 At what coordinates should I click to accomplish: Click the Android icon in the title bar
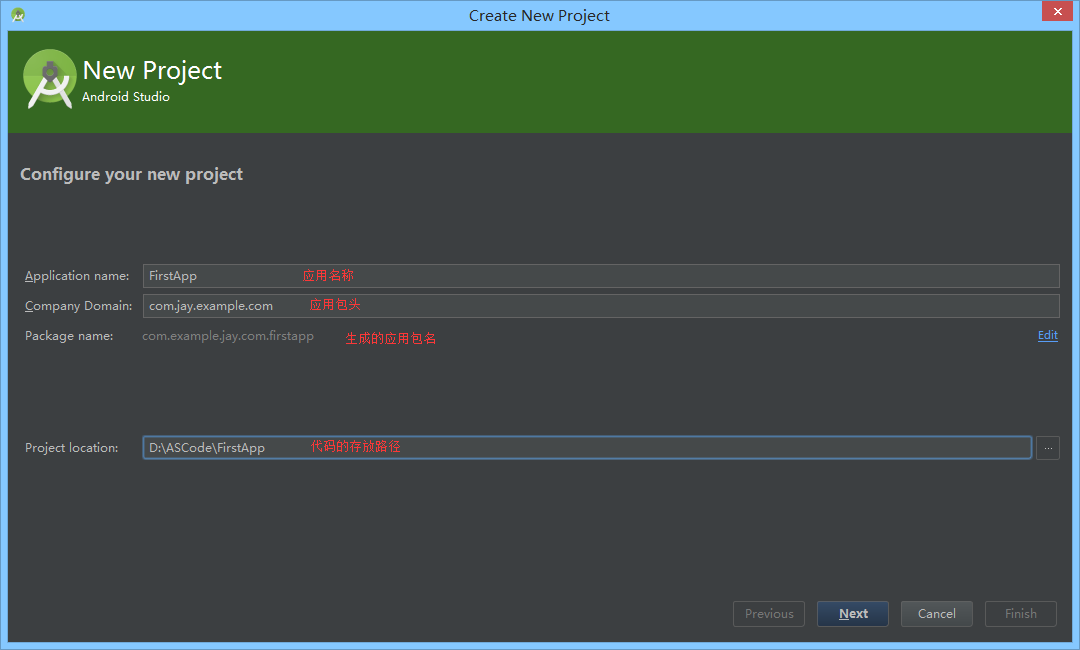point(18,14)
